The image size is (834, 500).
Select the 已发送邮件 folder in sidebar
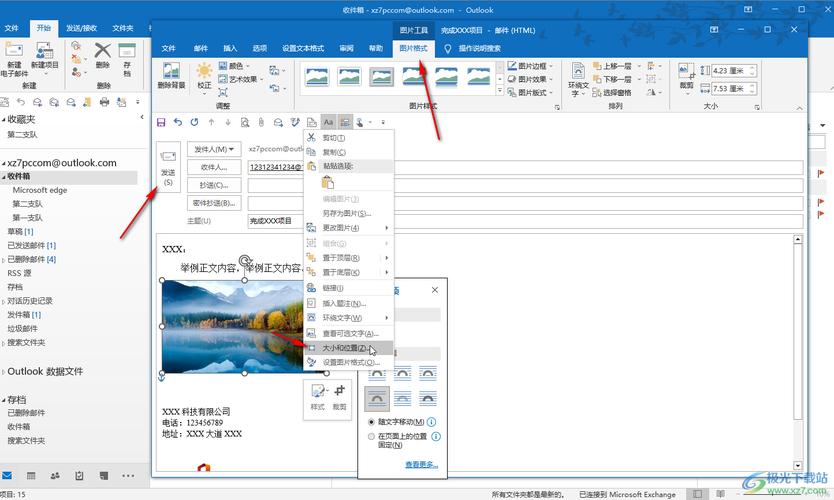(31, 245)
